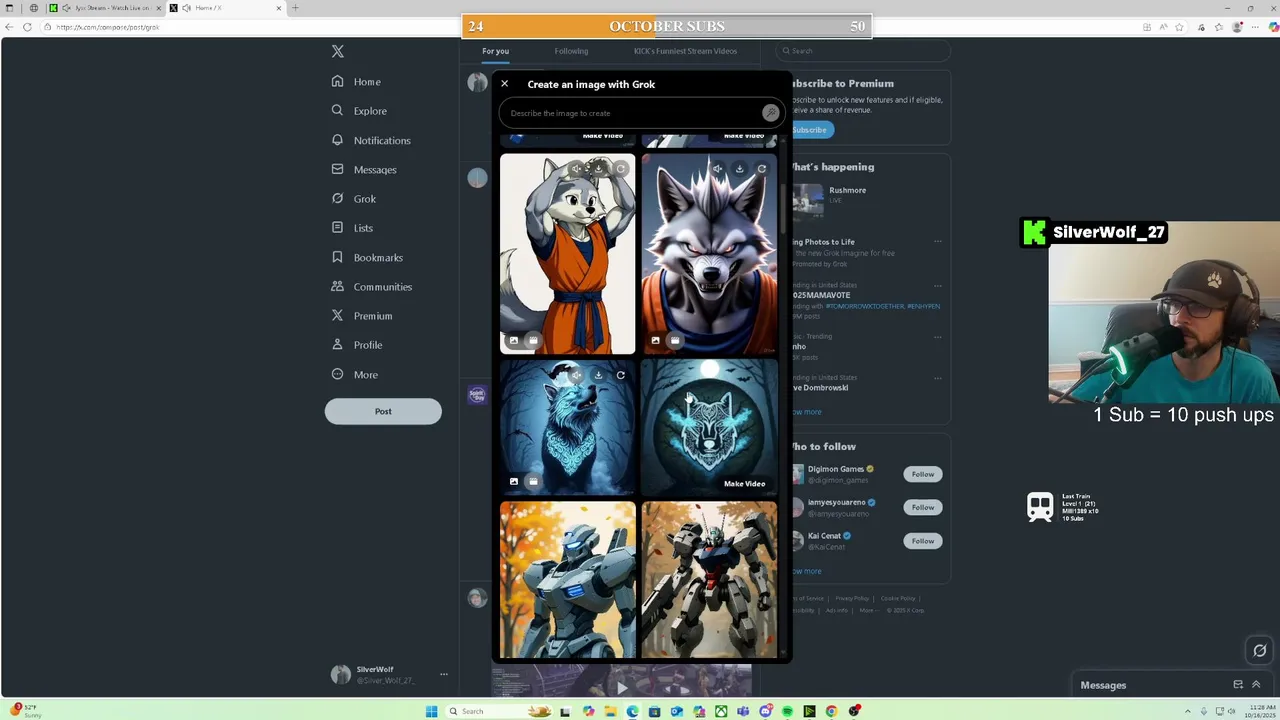1280x720 pixels.
Task: Download the howling blue wolf image
Action: point(598,375)
